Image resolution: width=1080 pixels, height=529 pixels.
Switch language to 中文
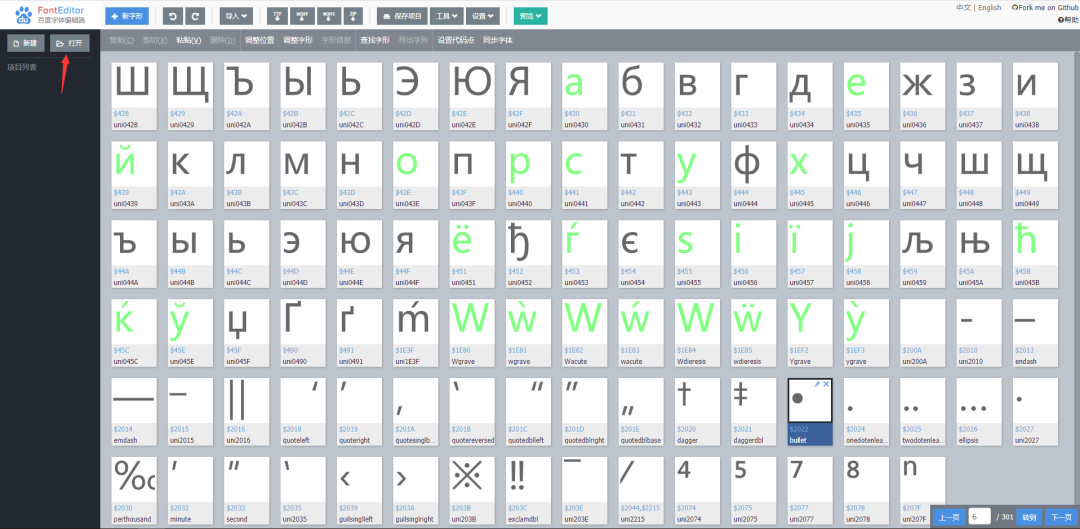point(964,8)
